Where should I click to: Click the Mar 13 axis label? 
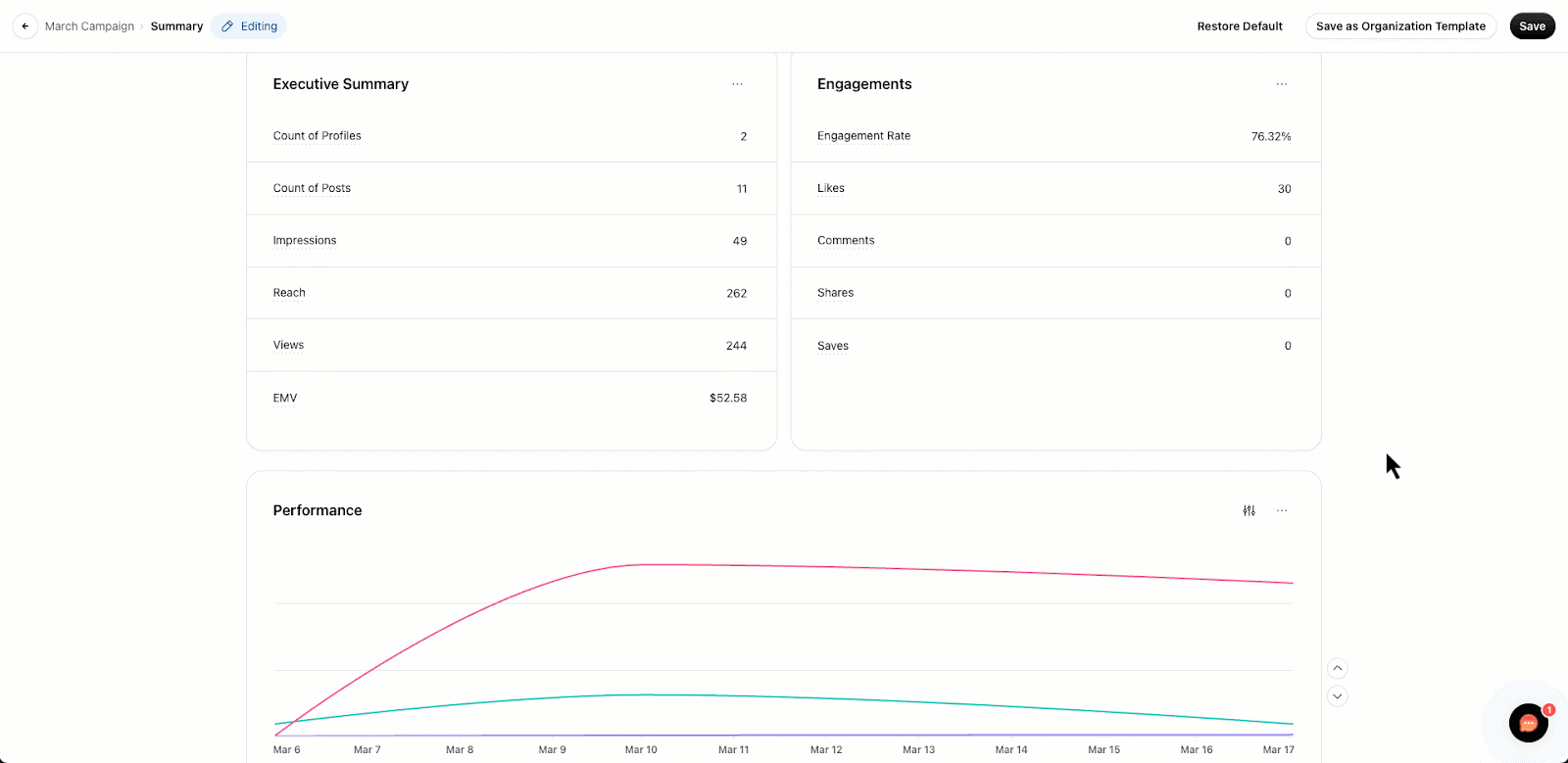tap(918, 749)
